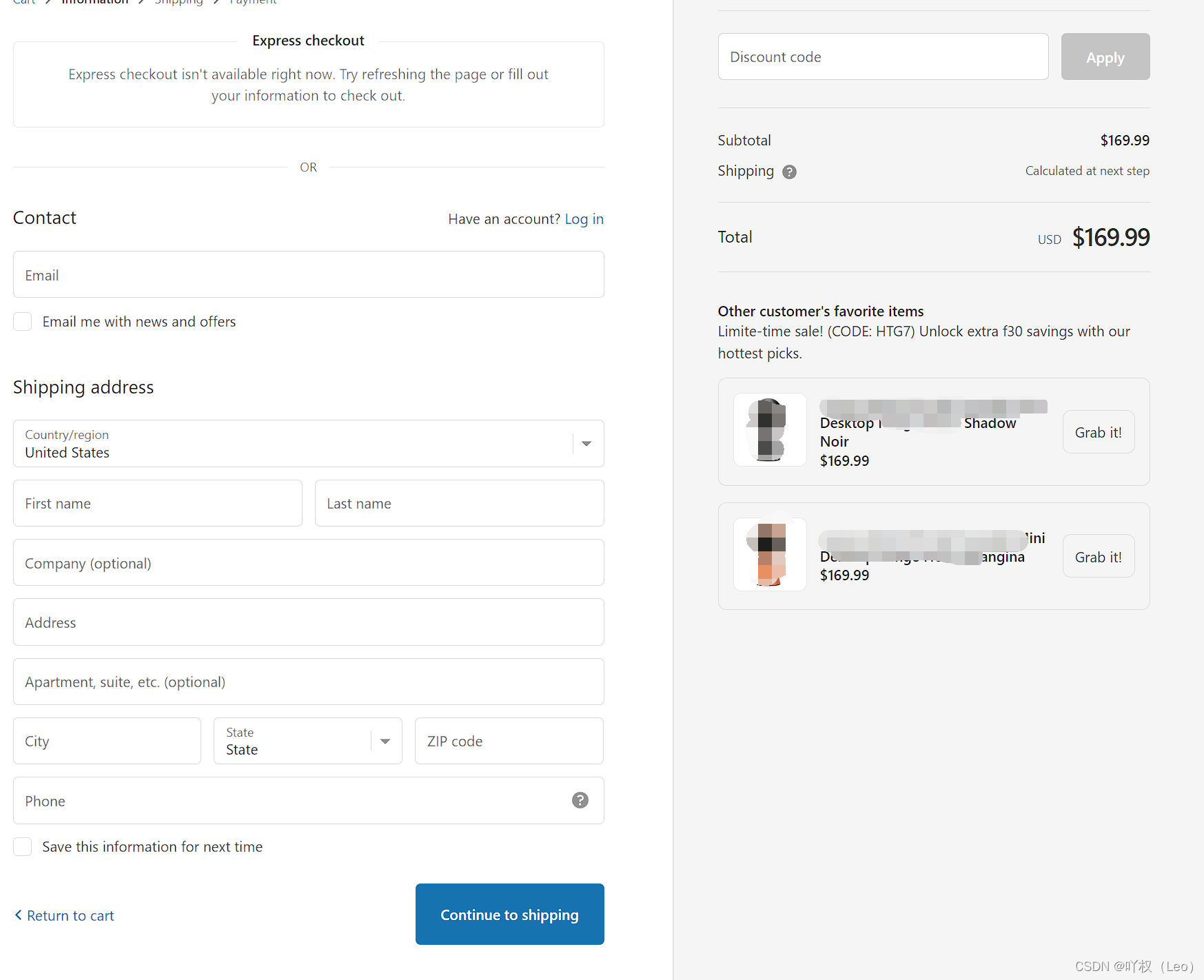Click the Express checkout unavailable message
Image resolution: width=1204 pixels, height=980 pixels.
308,85
